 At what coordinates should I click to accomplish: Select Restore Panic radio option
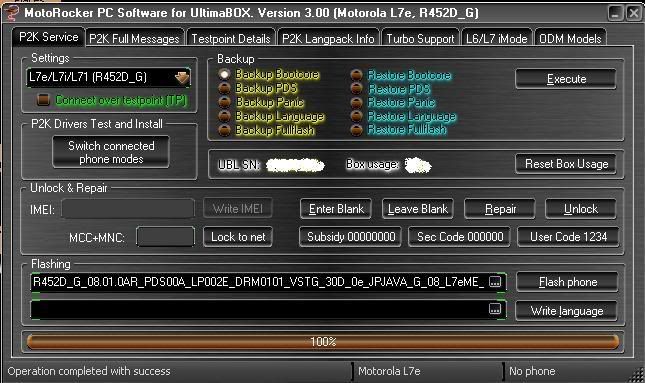pyautogui.click(x=356, y=102)
